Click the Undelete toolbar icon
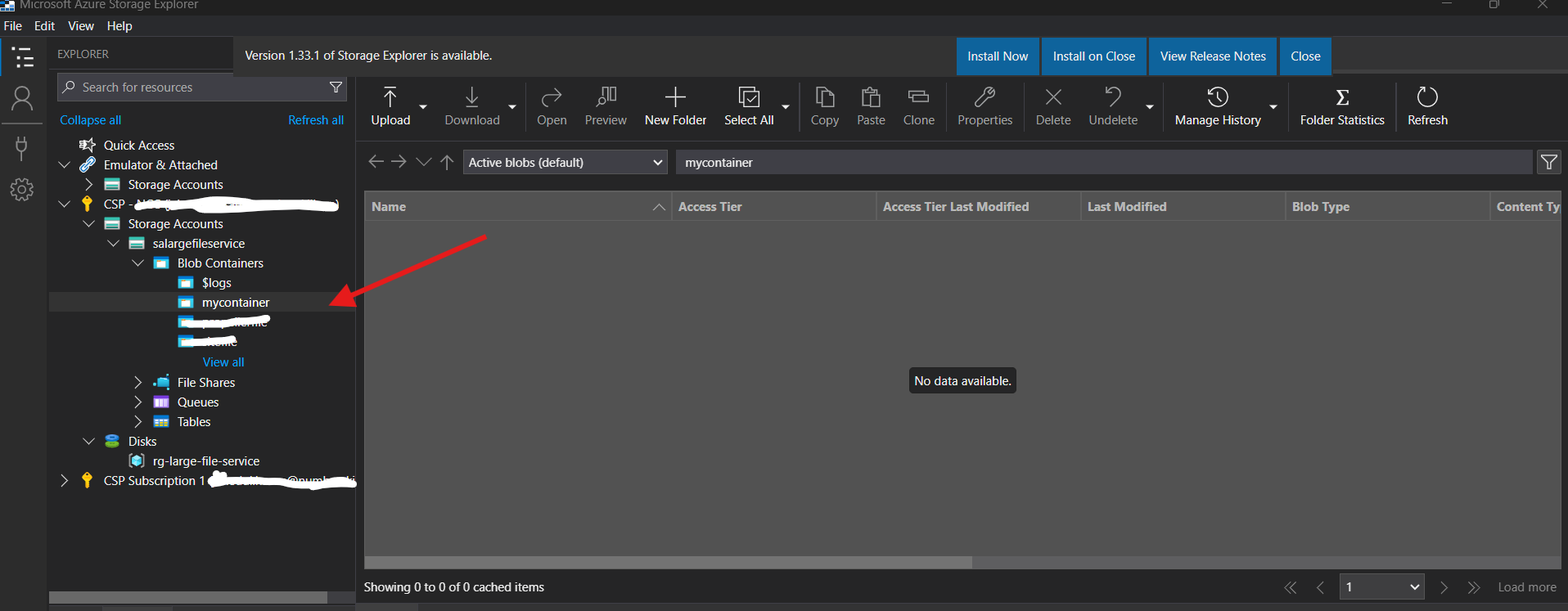Image resolution: width=1568 pixels, height=611 pixels. click(1113, 106)
